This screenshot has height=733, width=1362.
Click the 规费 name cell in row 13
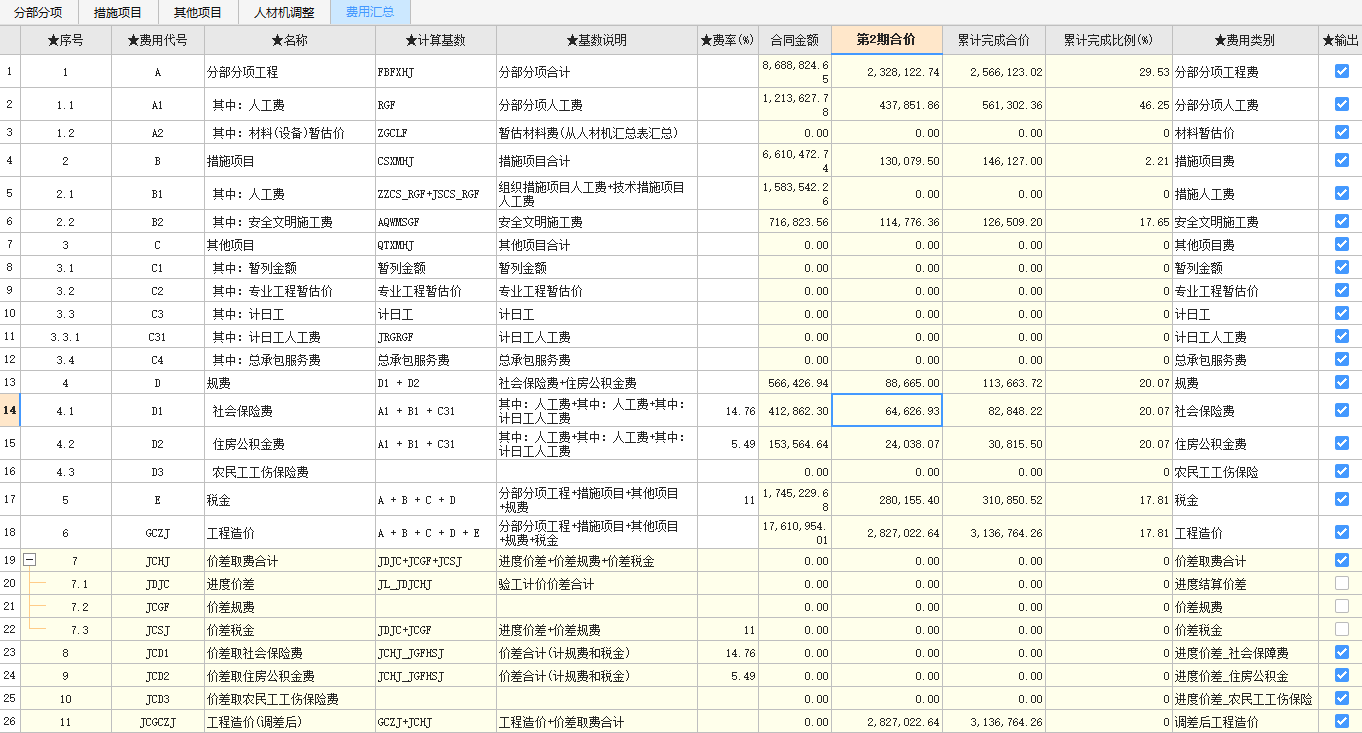[x=289, y=383]
